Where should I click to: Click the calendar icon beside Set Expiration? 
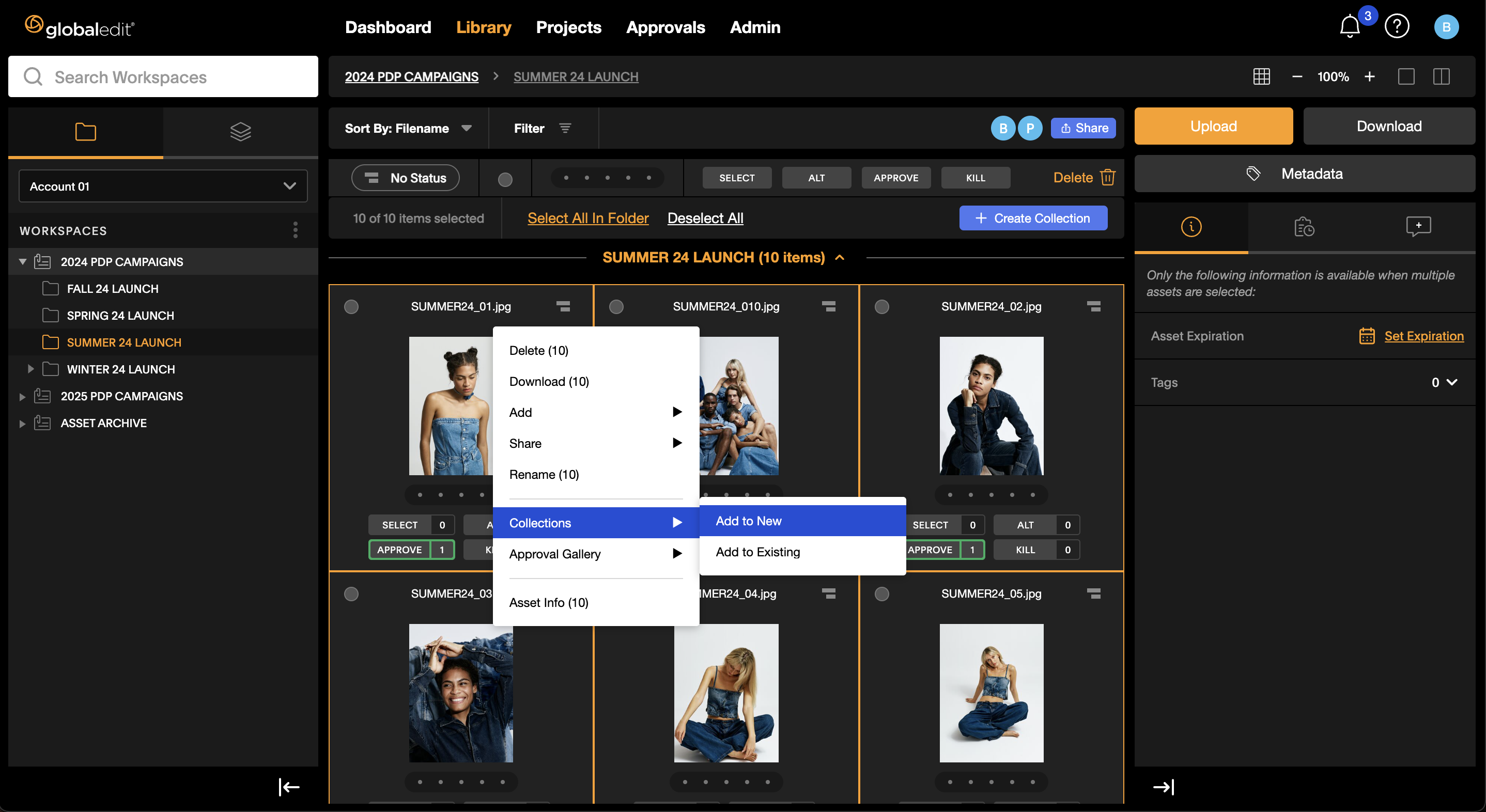click(x=1367, y=336)
